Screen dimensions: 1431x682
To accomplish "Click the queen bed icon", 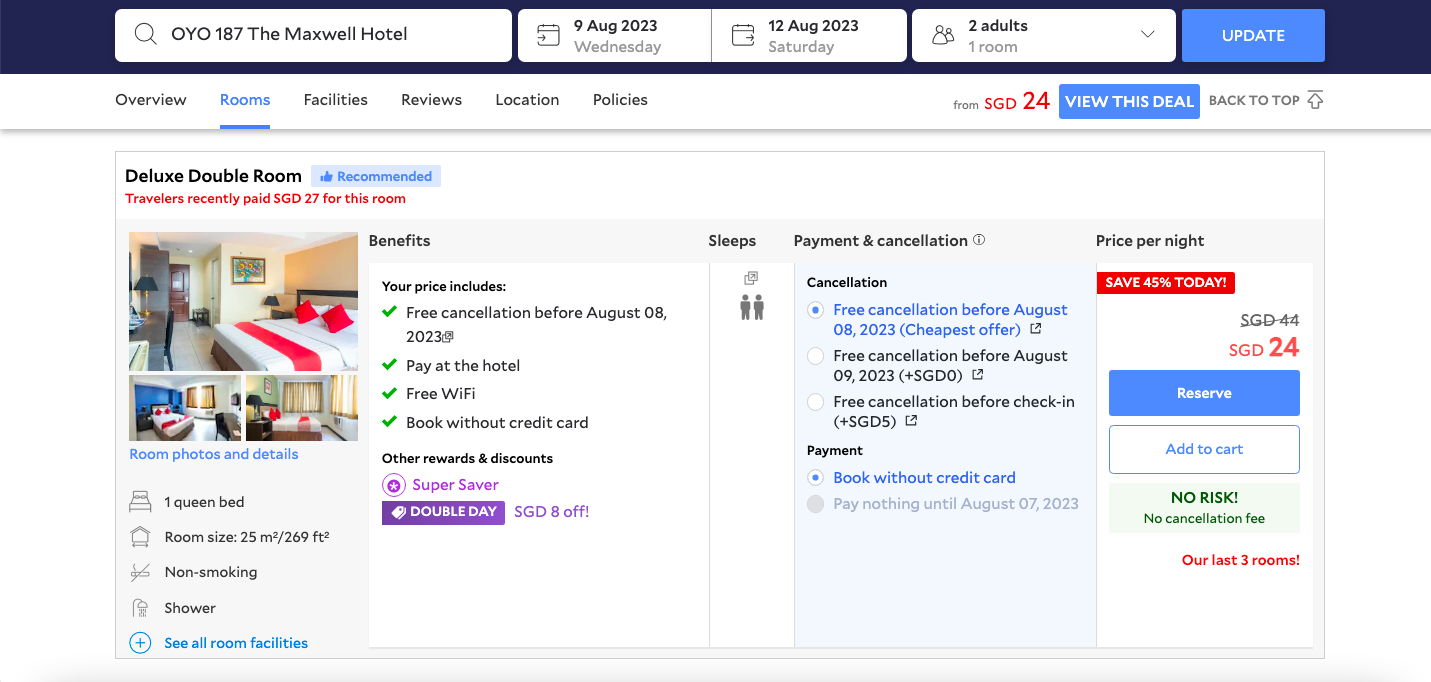I will [x=140, y=502].
